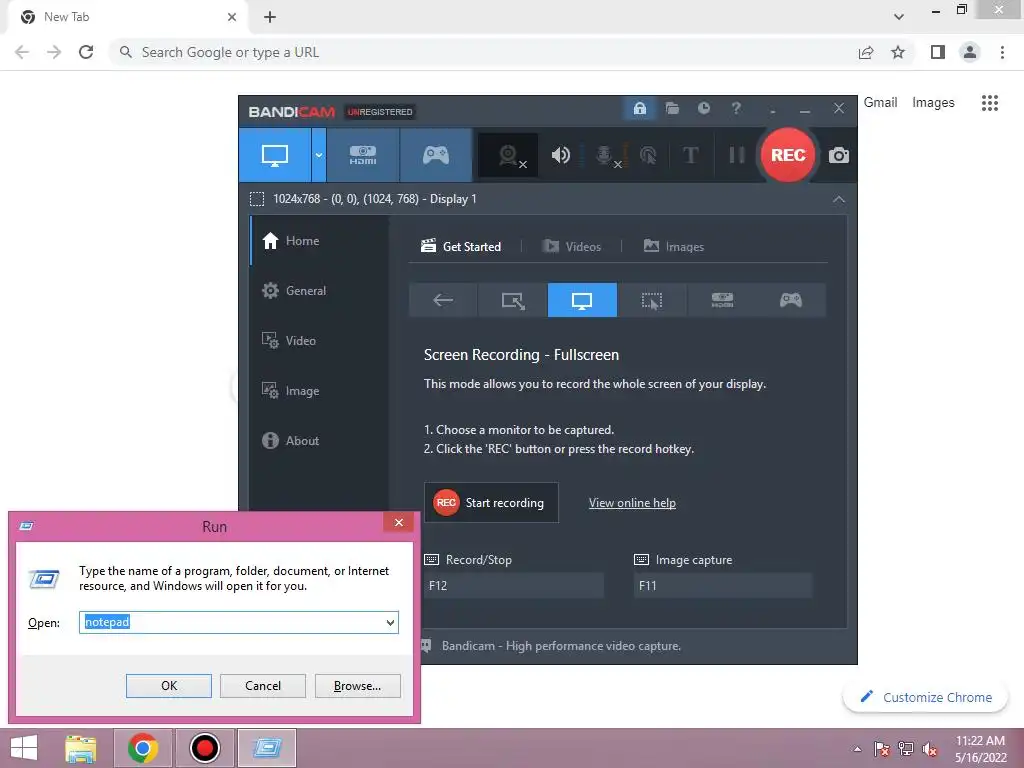Viewport: 1024px width, 768px height.
Task: Open About section in Bandicam sidebar
Action: pos(319,441)
